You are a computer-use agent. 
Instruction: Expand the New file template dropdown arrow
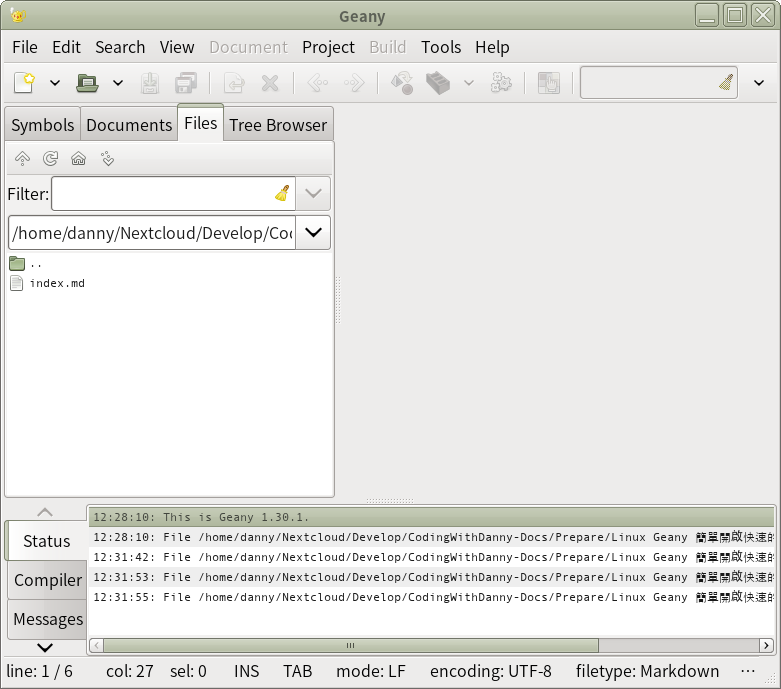coord(55,83)
